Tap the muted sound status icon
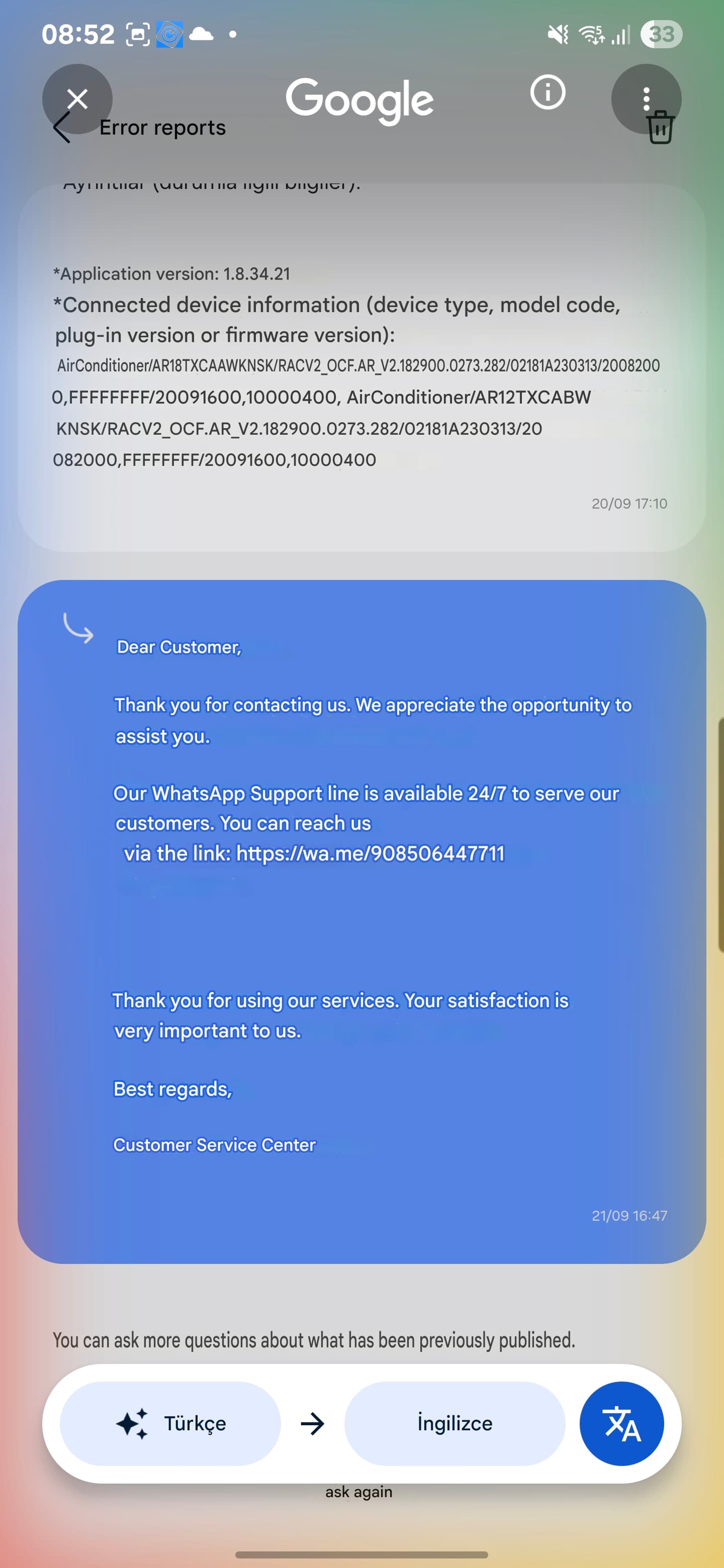This screenshot has width=724, height=1568. pyautogui.click(x=557, y=34)
